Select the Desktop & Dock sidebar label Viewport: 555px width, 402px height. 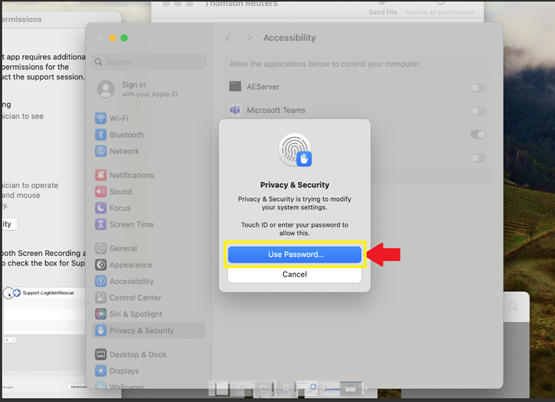pyautogui.click(x=138, y=354)
